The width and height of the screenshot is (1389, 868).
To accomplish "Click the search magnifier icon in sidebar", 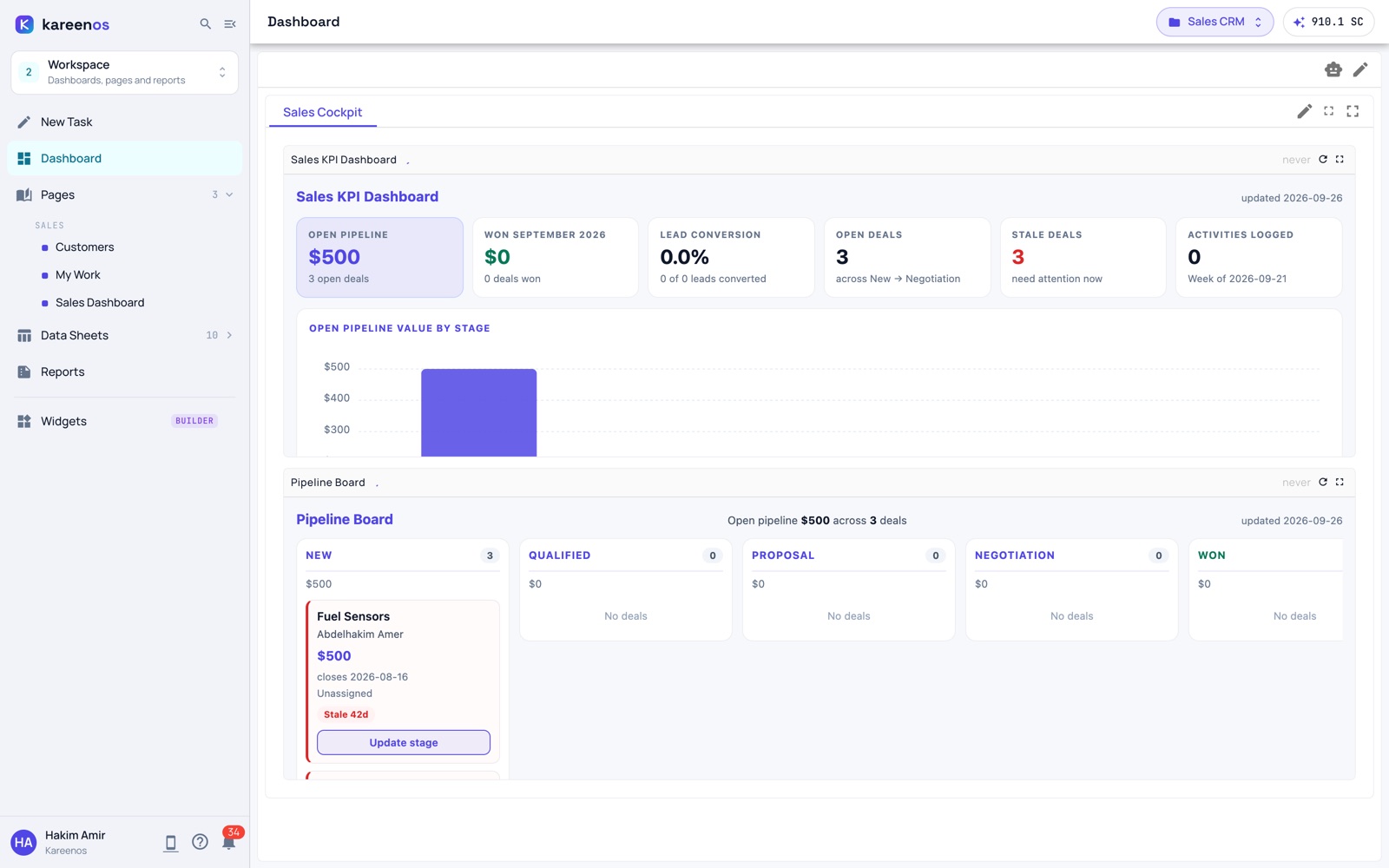I will [x=206, y=24].
